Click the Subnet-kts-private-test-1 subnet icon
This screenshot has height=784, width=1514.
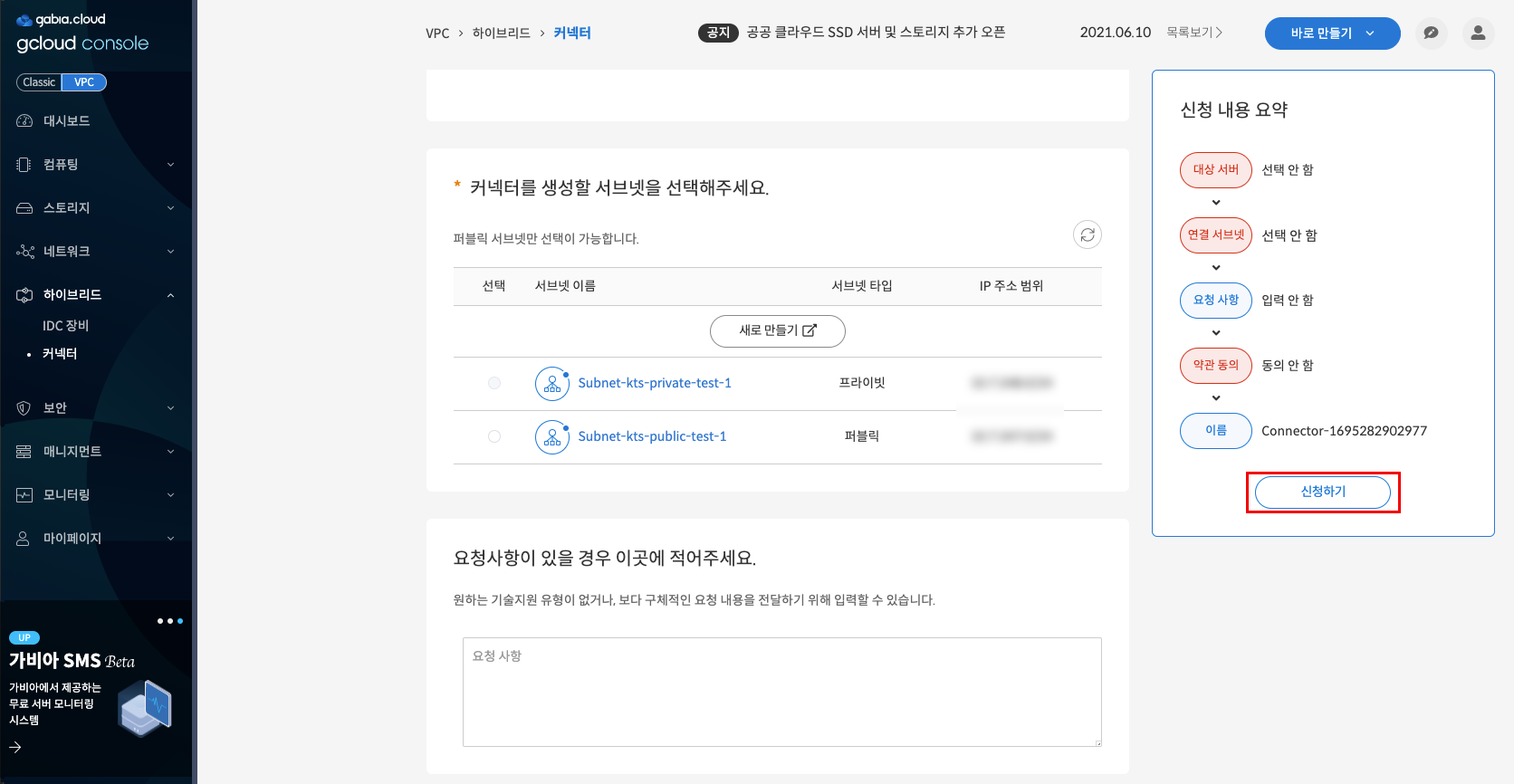point(551,384)
